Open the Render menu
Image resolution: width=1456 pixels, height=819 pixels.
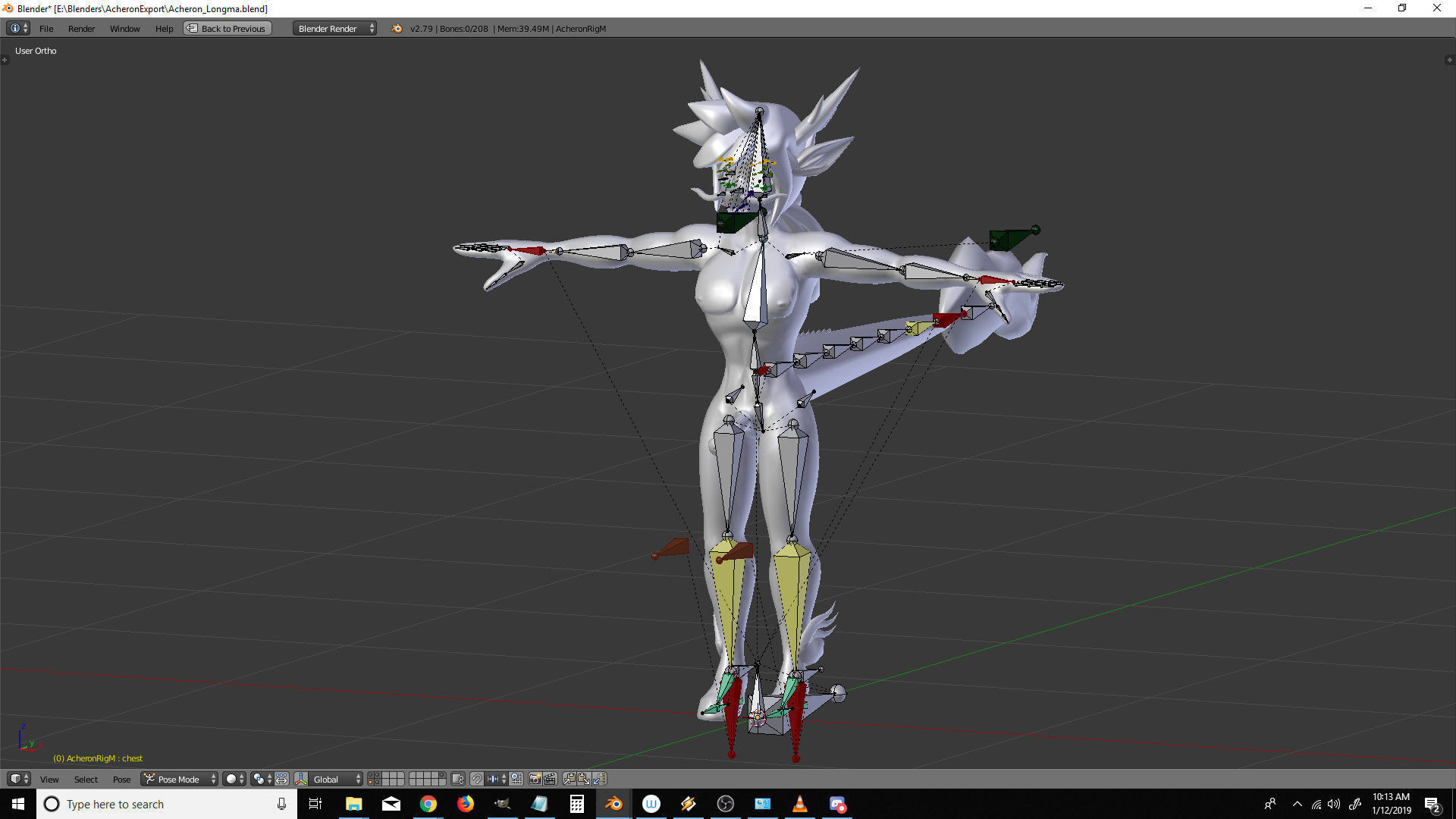click(81, 29)
